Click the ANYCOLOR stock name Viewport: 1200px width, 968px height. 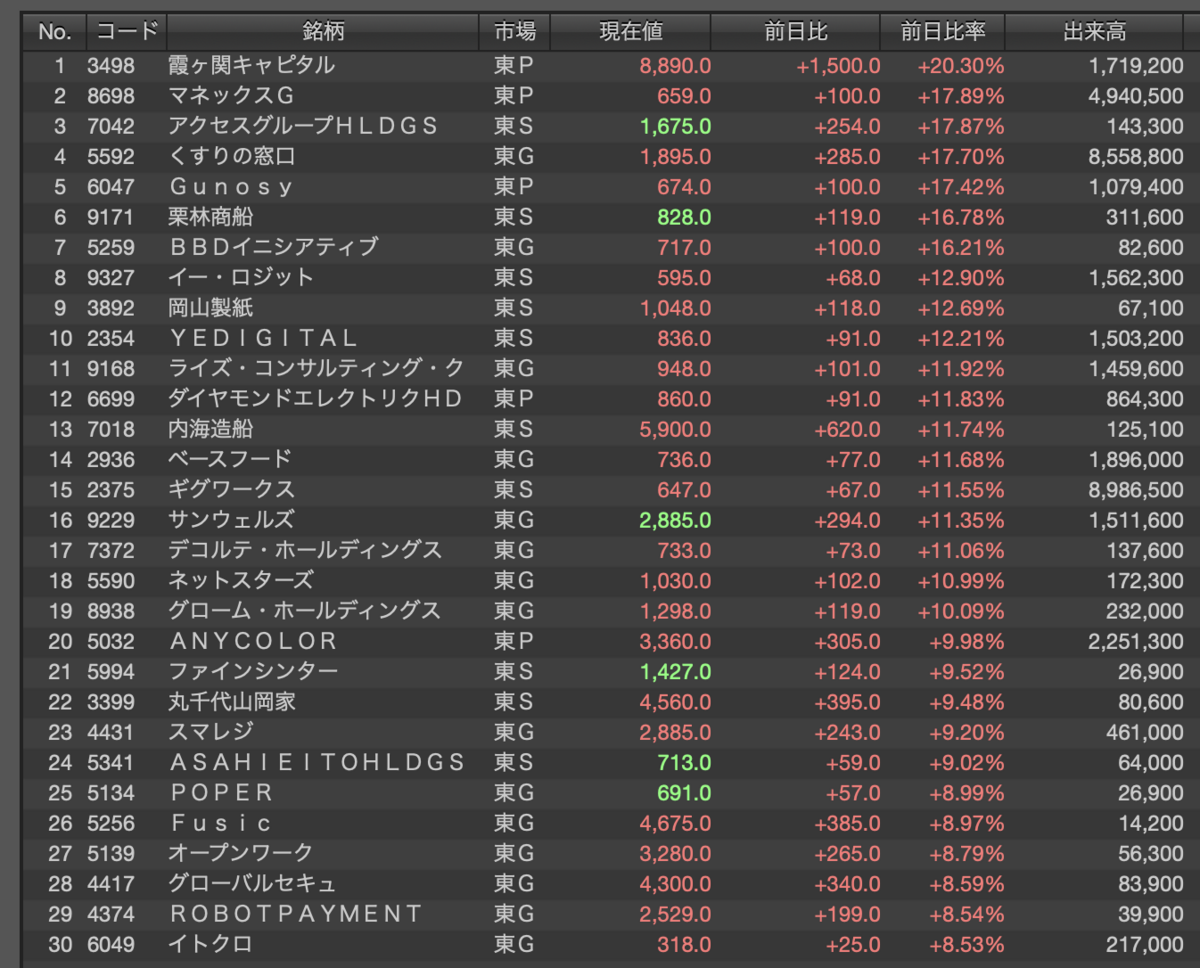tap(254, 641)
